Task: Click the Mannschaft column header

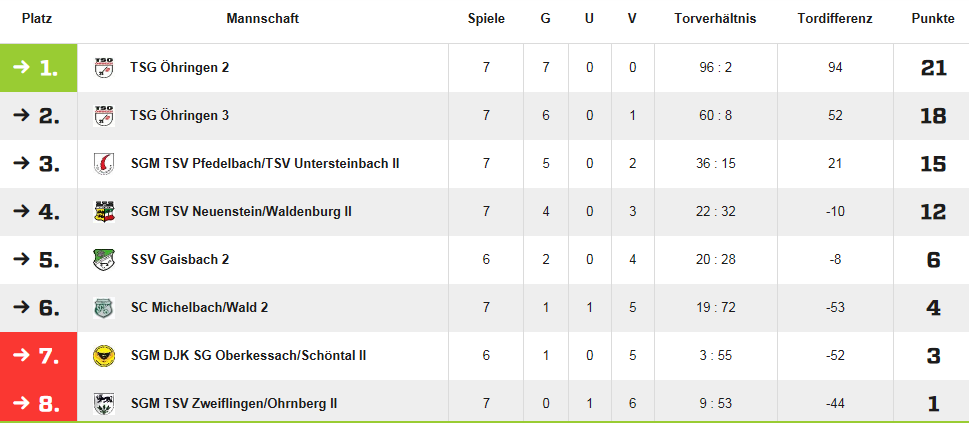Action: (x=262, y=19)
